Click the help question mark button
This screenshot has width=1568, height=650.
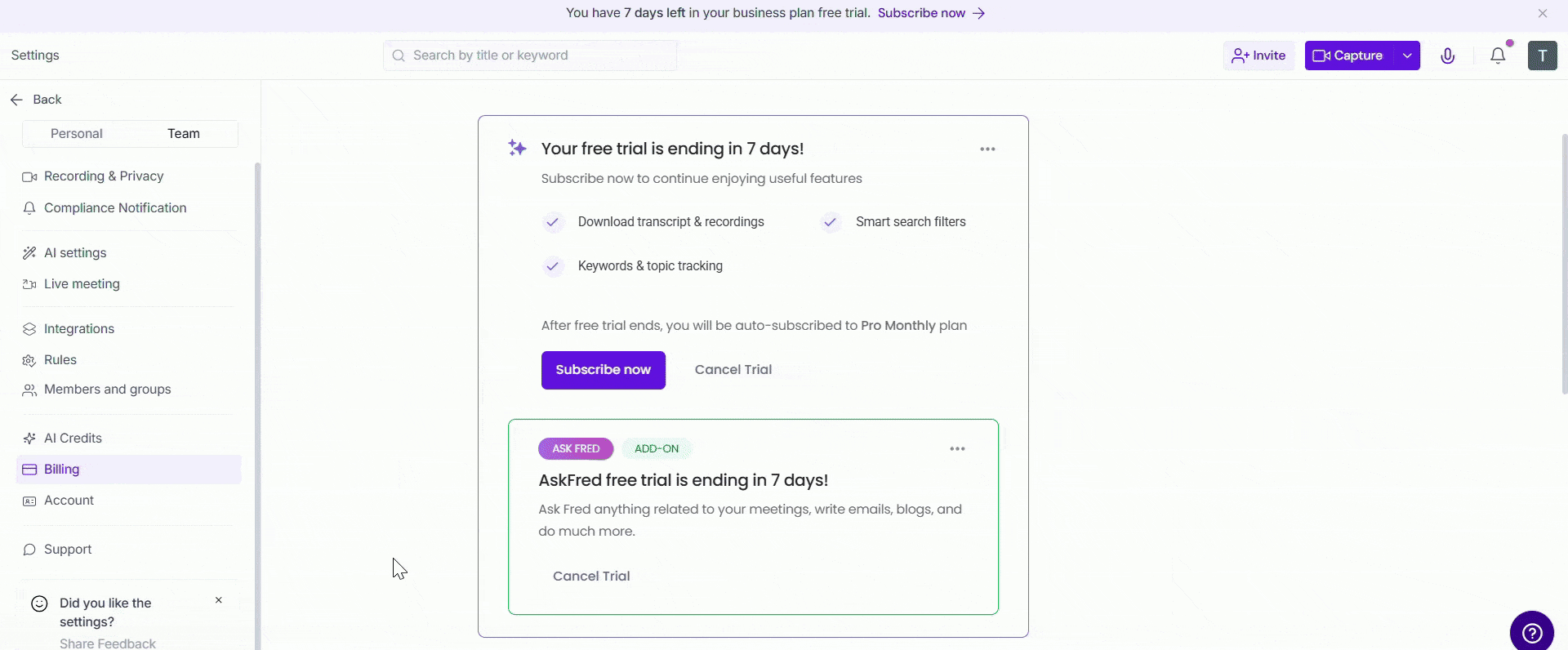[x=1531, y=633]
